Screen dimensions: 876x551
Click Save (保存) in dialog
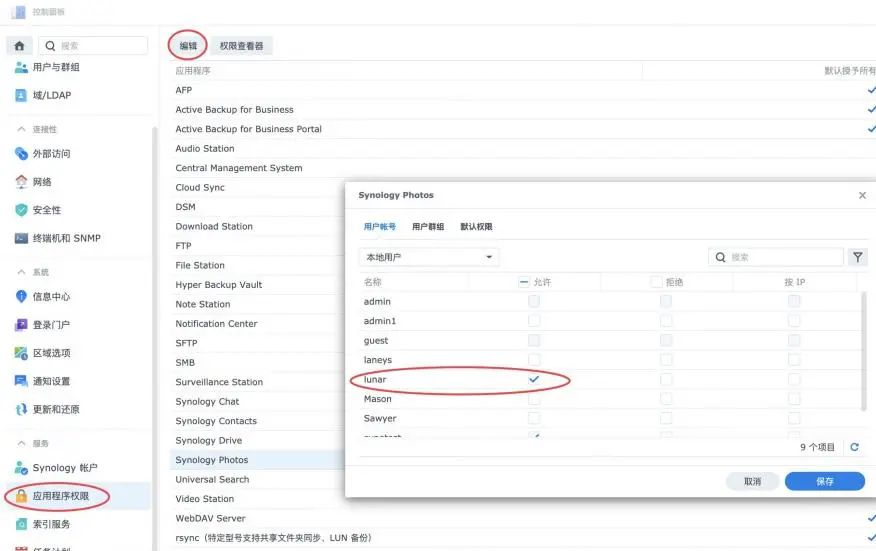(825, 481)
